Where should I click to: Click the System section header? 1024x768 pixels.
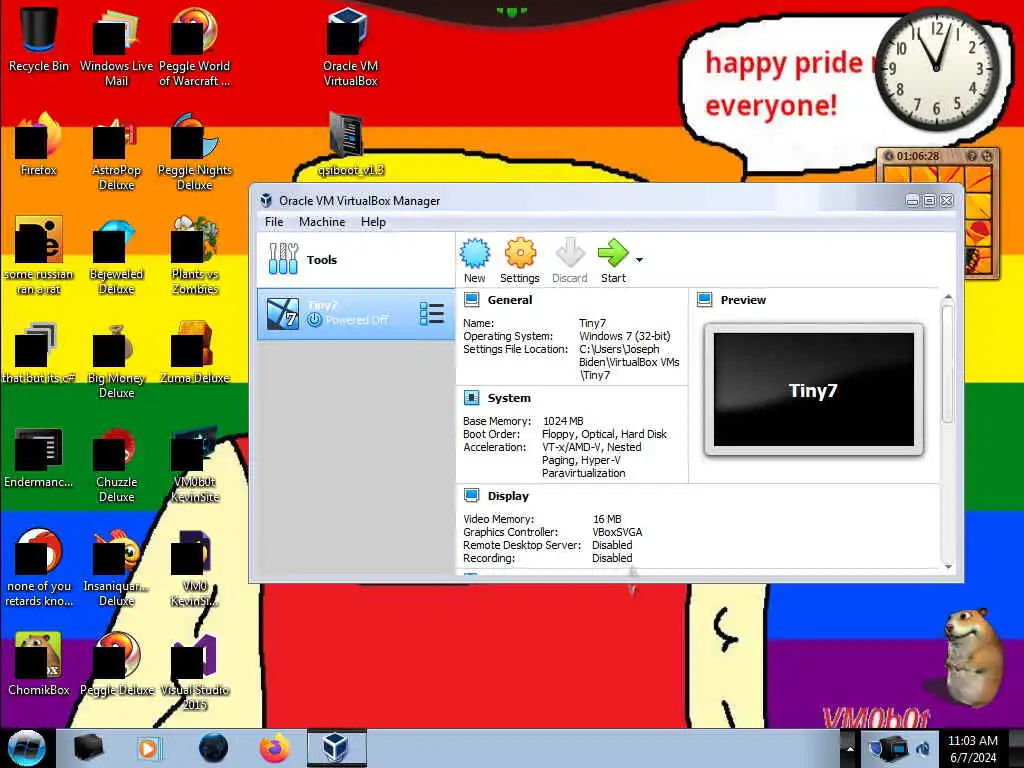[x=509, y=398]
